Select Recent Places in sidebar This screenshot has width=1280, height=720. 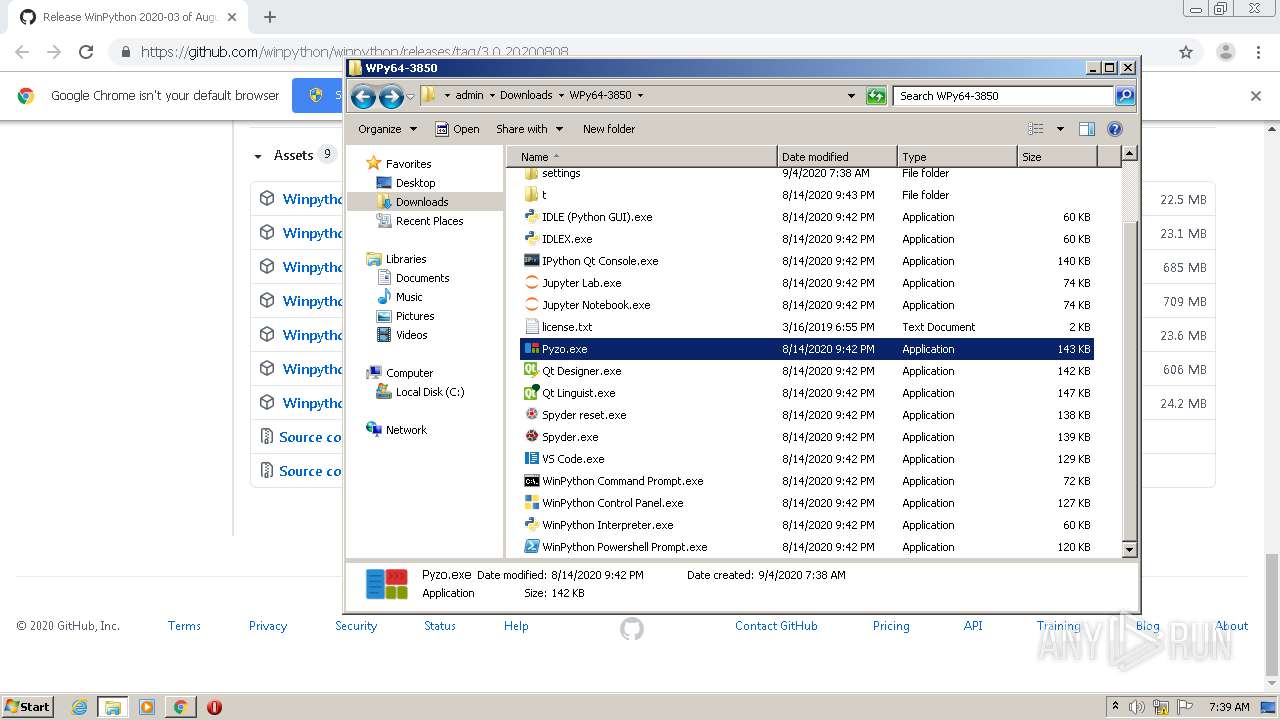click(429, 221)
